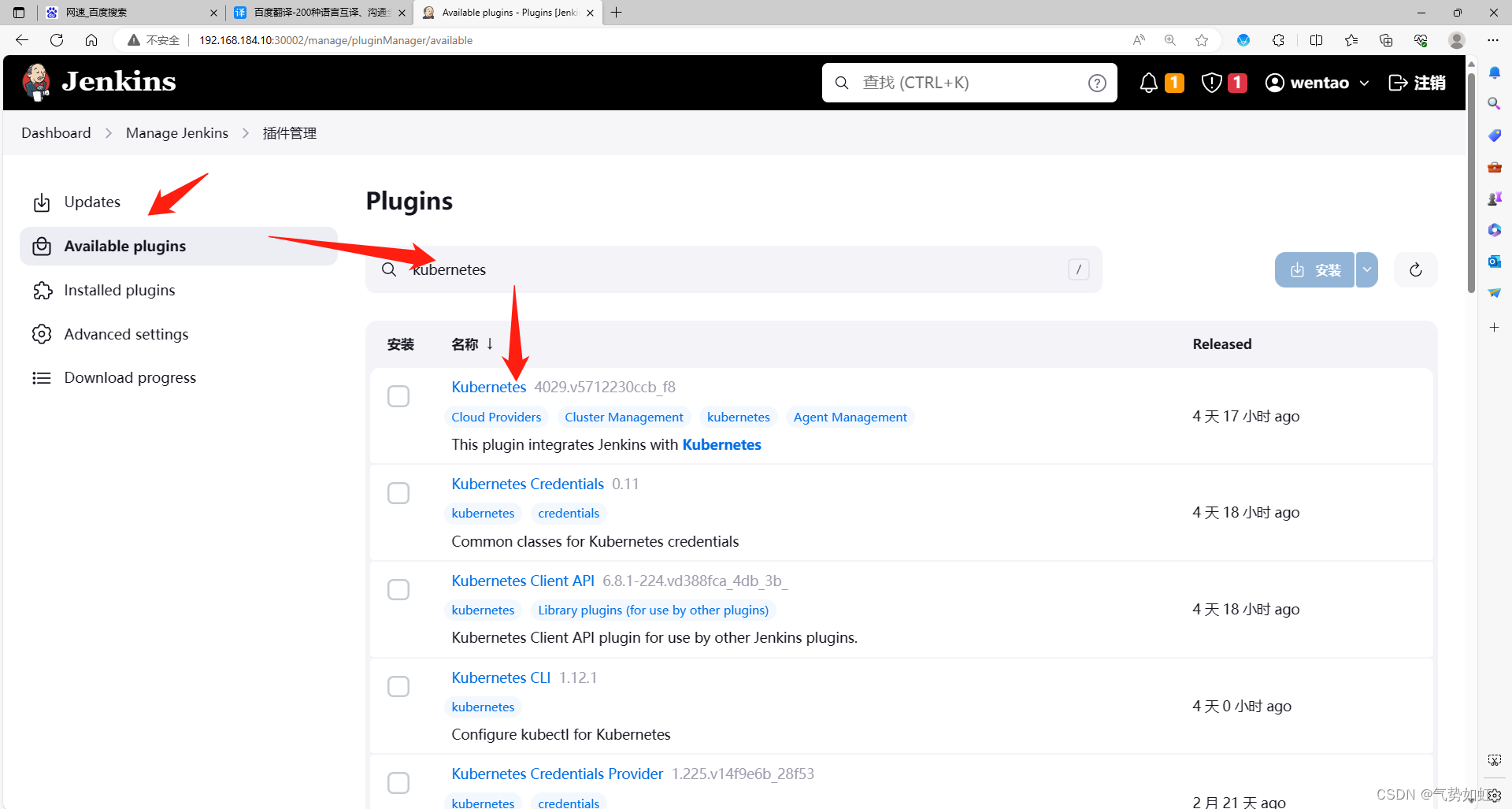Image resolution: width=1512 pixels, height=809 pixels.
Task: Click the tab actions menu icon
Action: pyautogui.click(x=19, y=13)
